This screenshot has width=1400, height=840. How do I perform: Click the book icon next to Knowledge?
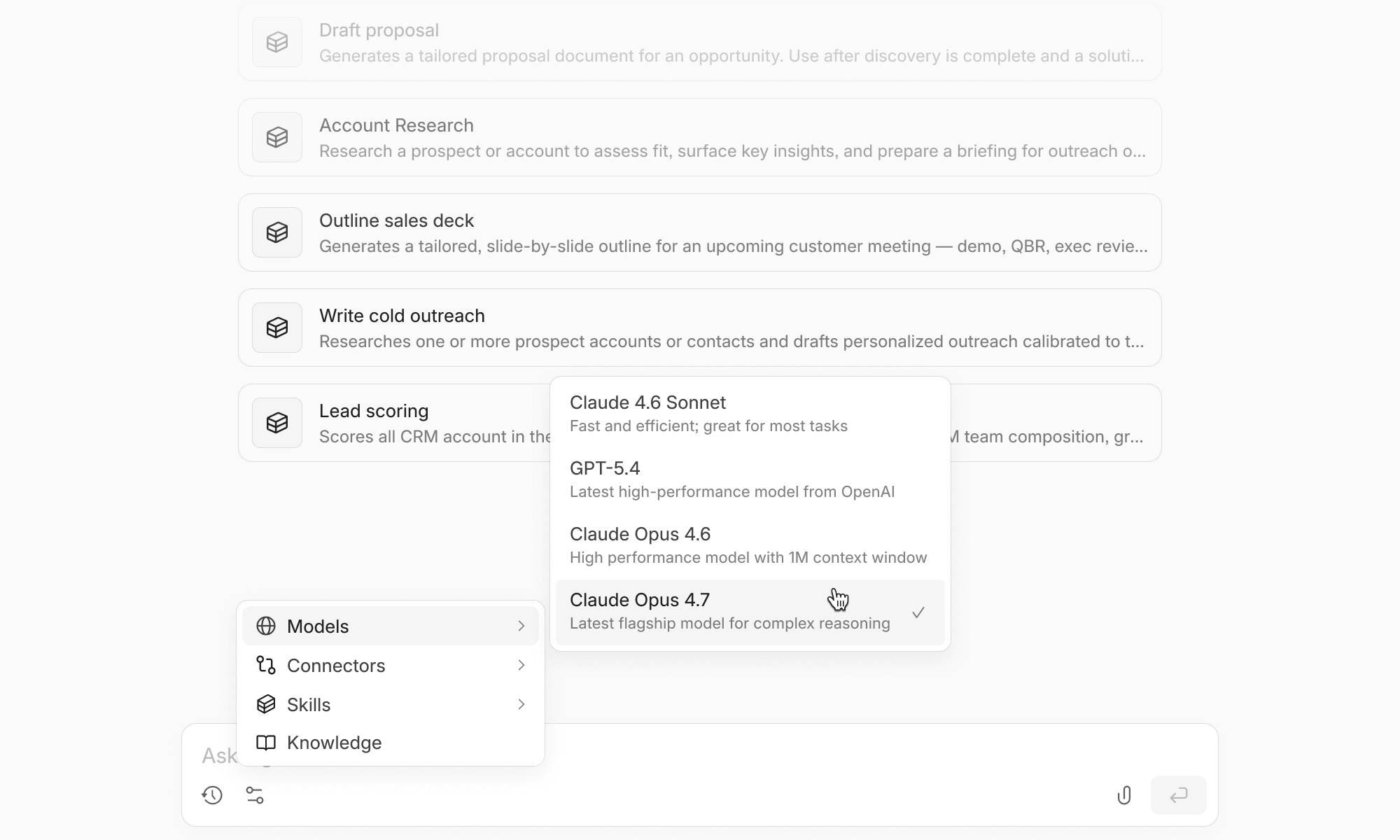(266, 743)
